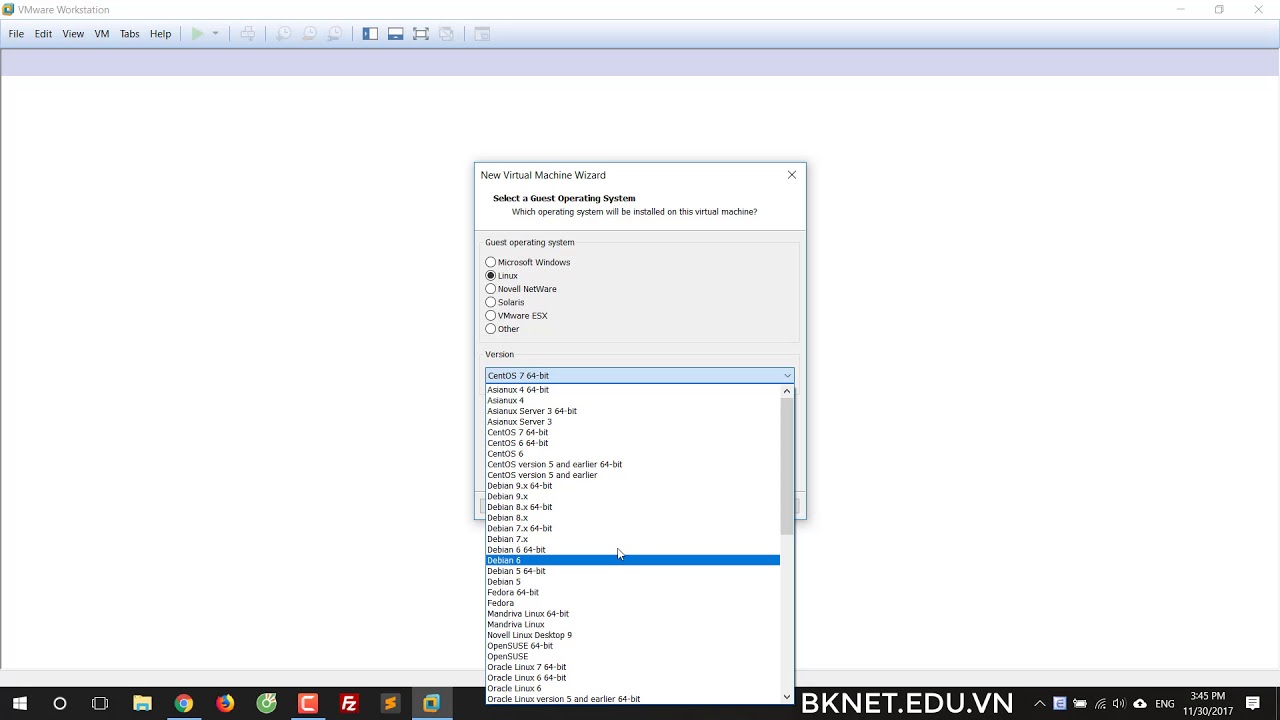The width and height of the screenshot is (1280, 720).
Task: Open the Edit menu
Action: pos(43,34)
